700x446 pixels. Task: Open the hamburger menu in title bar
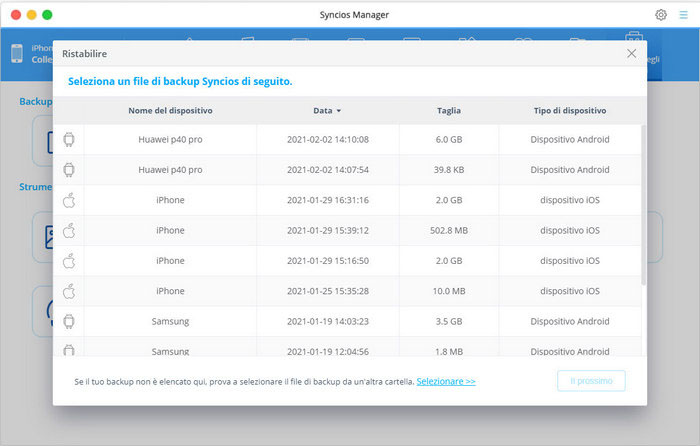click(683, 15)
